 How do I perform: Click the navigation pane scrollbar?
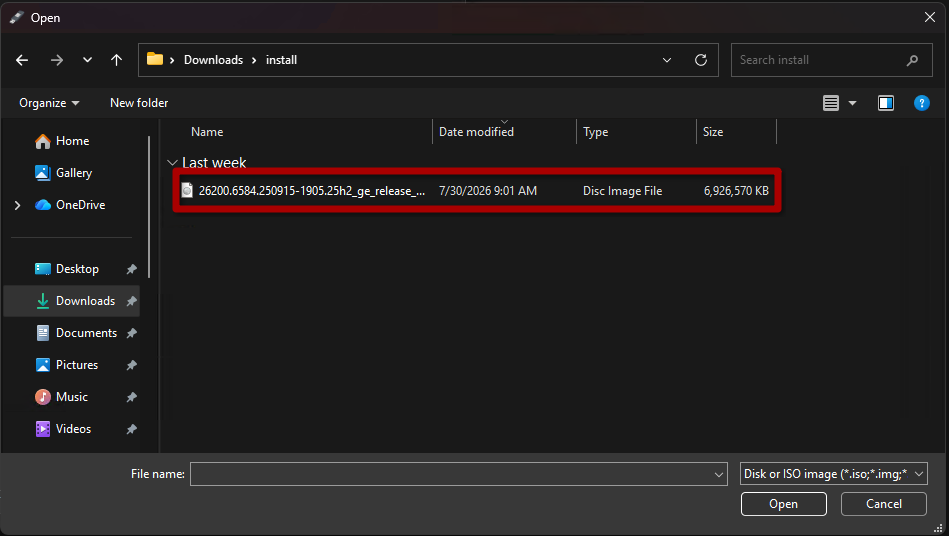[149, 207]
